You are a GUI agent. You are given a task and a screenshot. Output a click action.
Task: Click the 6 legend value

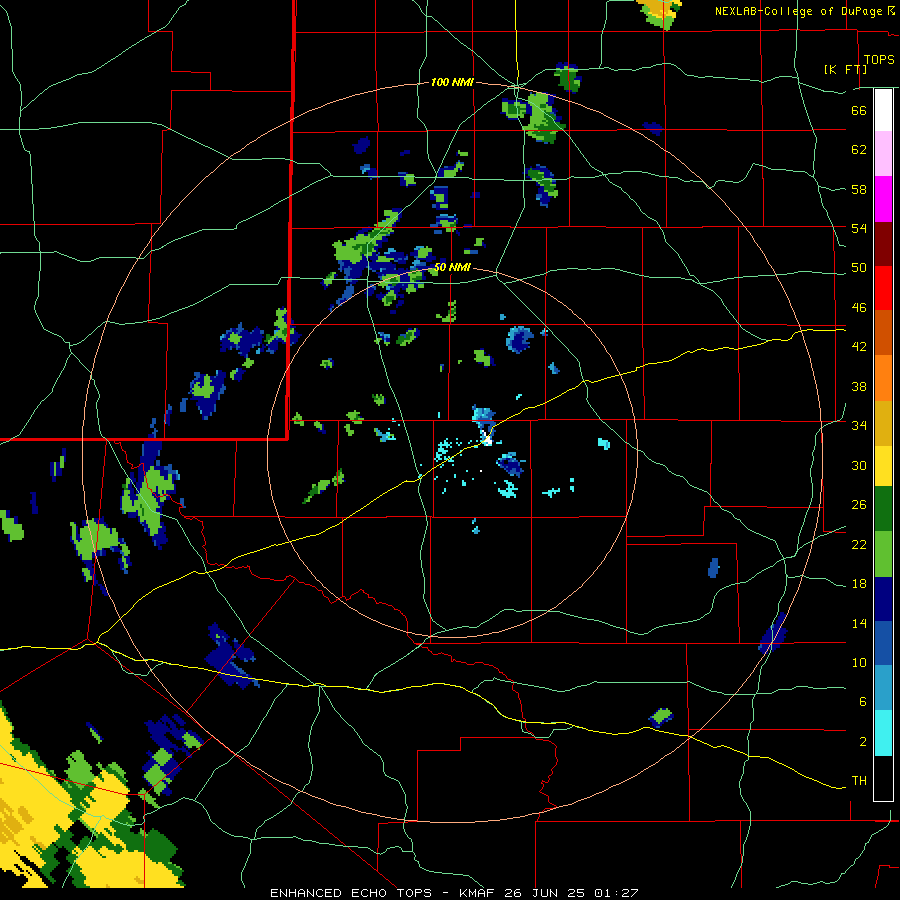pos(862,702)
